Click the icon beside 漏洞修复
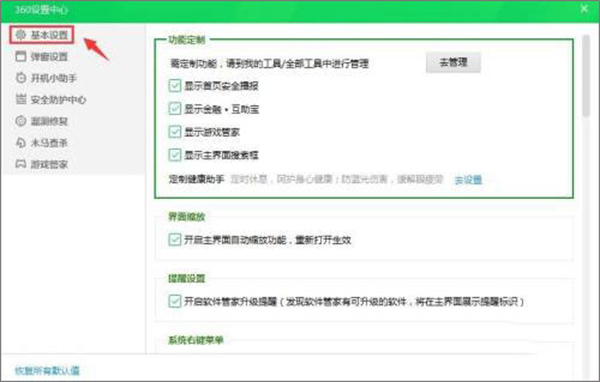 click(x=21, y=121)
